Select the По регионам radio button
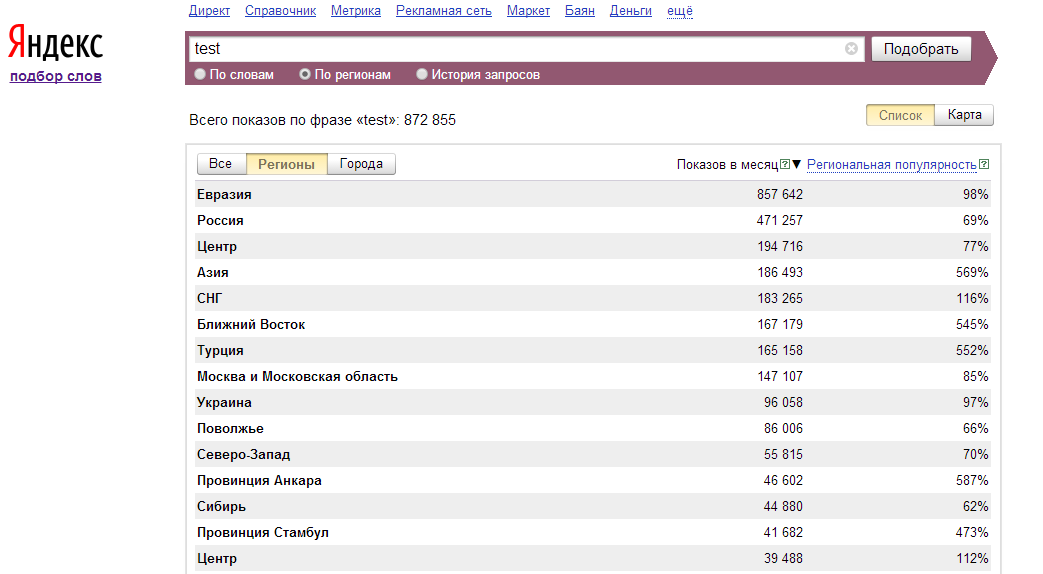The image size is (1043, 574). (305, 74)
